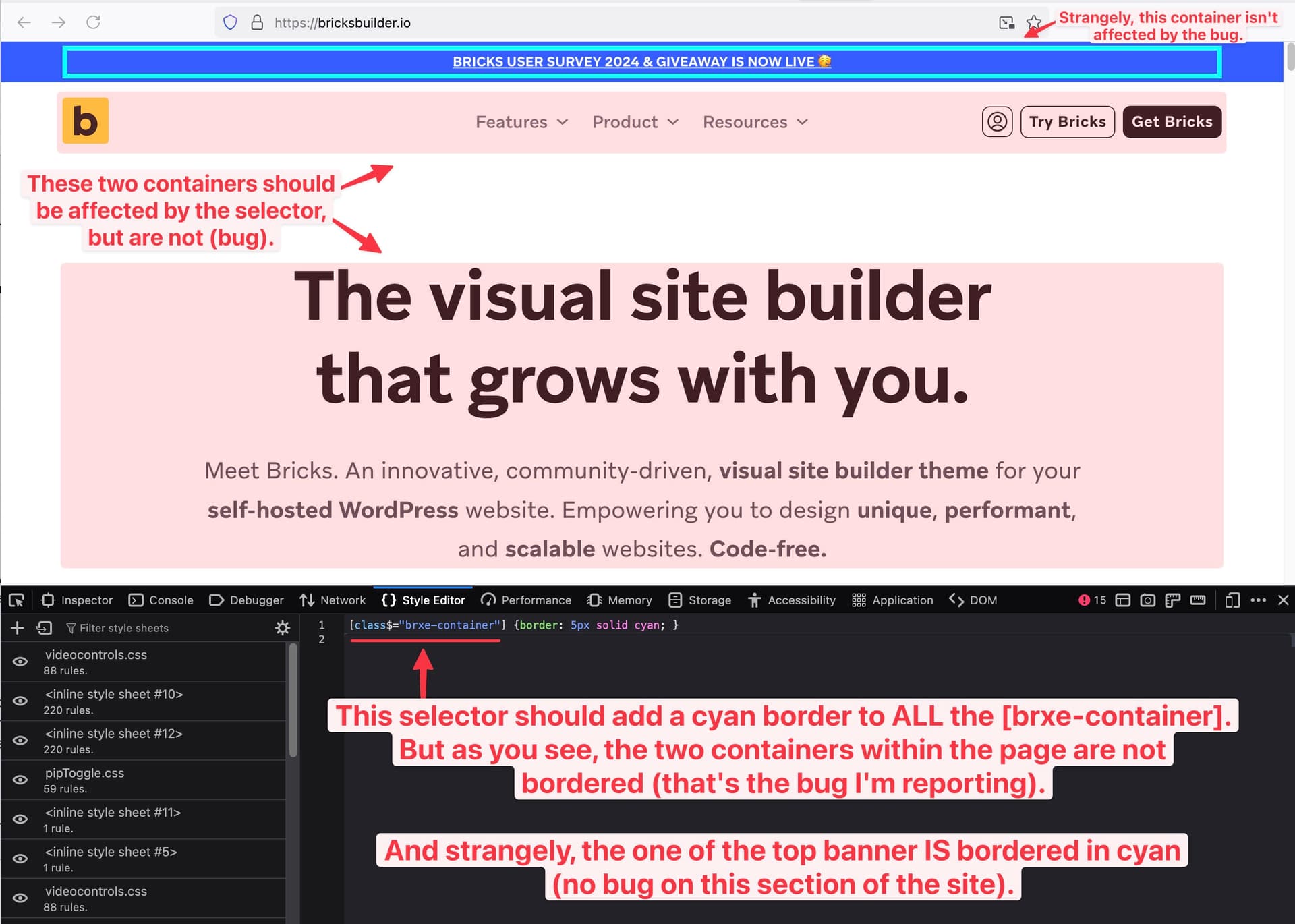Select inline style sheet #10 row
The width and height of the screenshot is (1295, 924).
(x=143, y=701)
